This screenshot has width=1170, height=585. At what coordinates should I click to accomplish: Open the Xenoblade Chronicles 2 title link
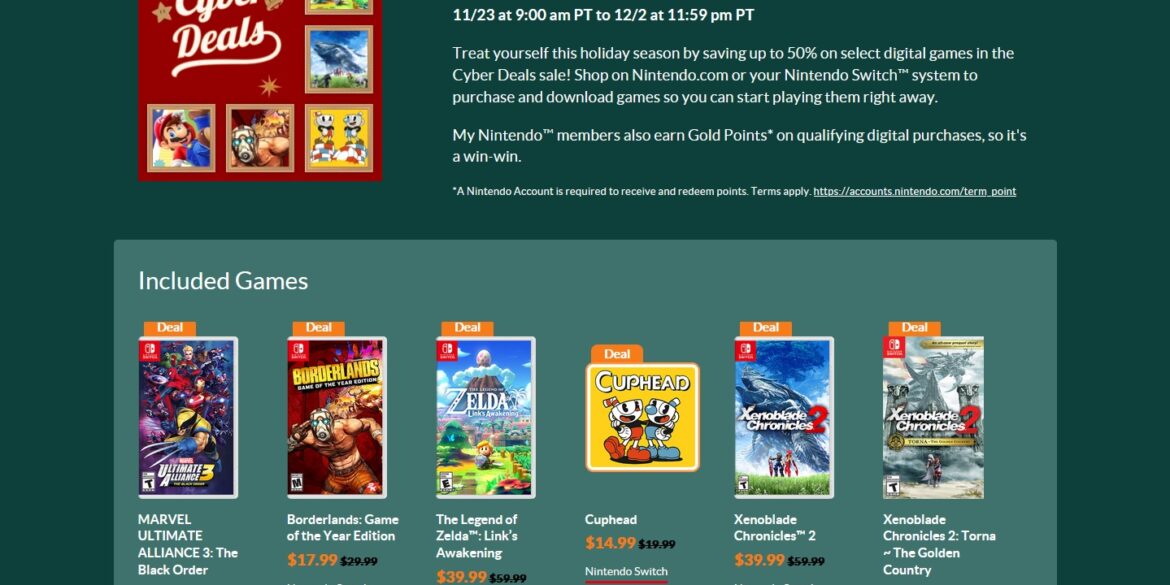(775, 528)
